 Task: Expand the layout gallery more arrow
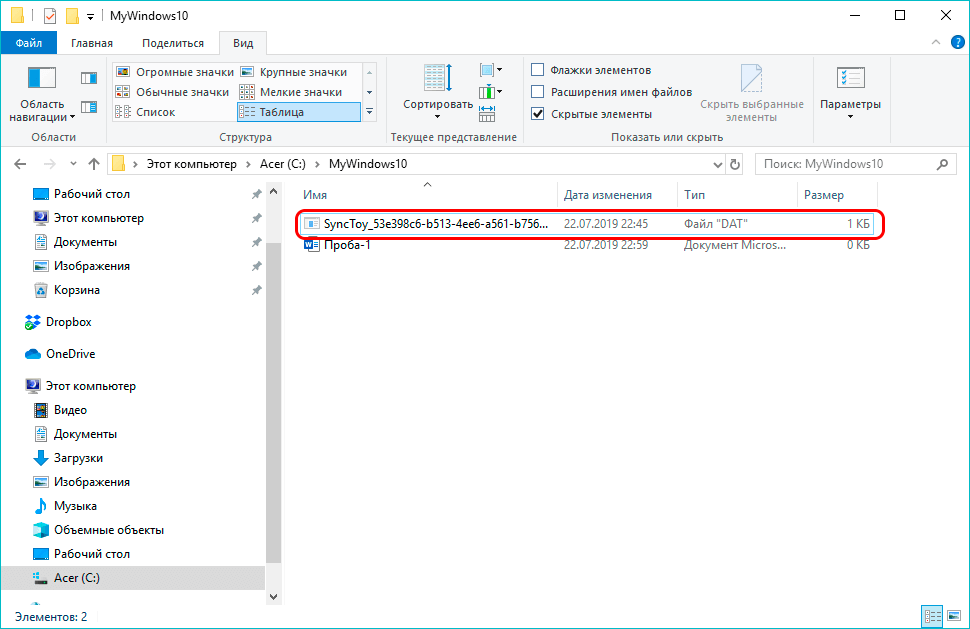[369, 112]
